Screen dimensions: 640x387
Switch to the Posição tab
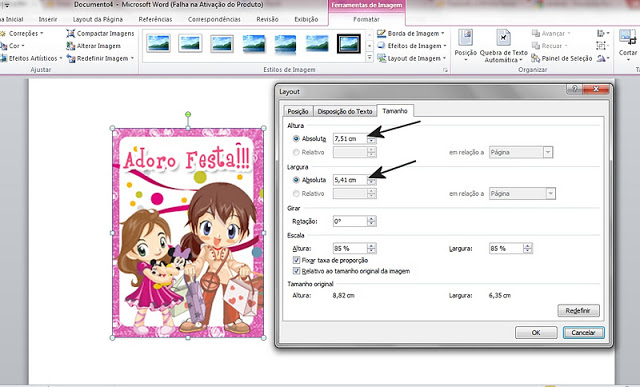(298, 111)
